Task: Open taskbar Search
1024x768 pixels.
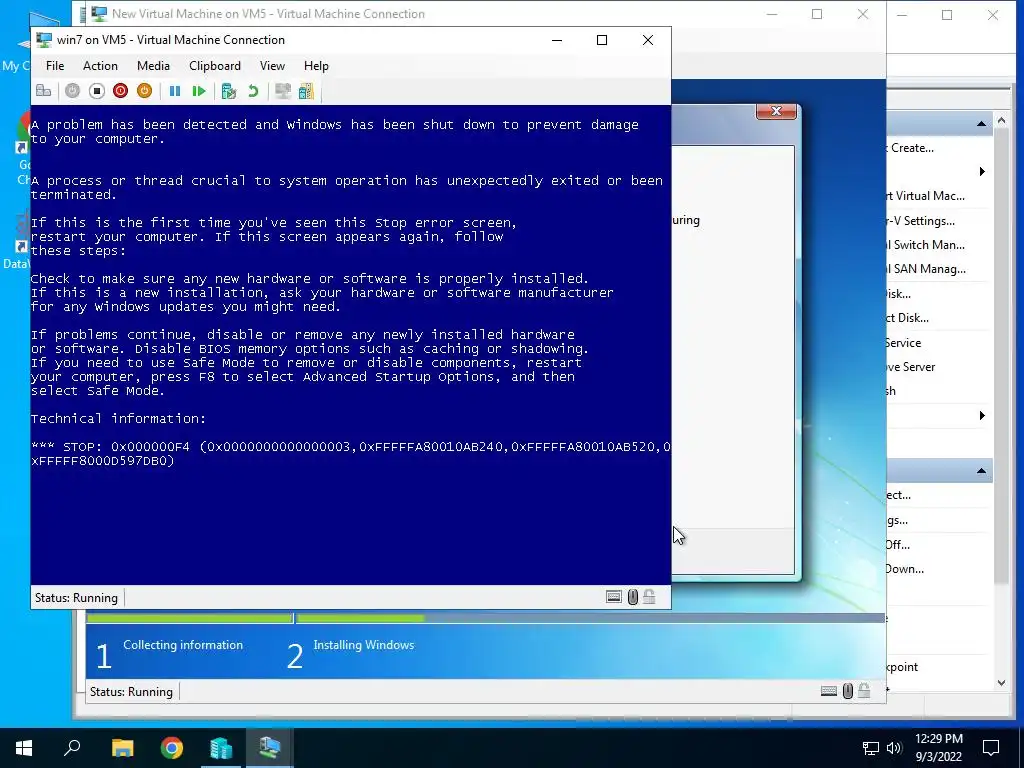Action: 72,748
